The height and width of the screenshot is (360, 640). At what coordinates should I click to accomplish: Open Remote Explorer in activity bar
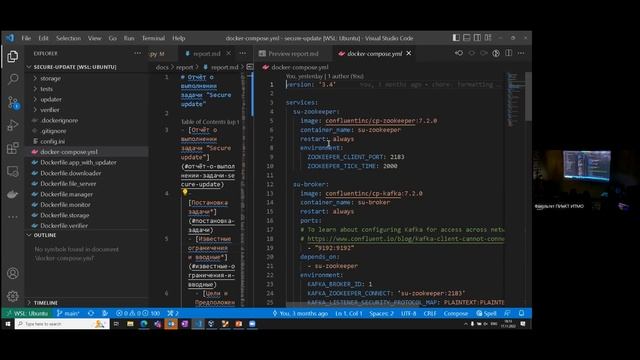tap(13, 171)
